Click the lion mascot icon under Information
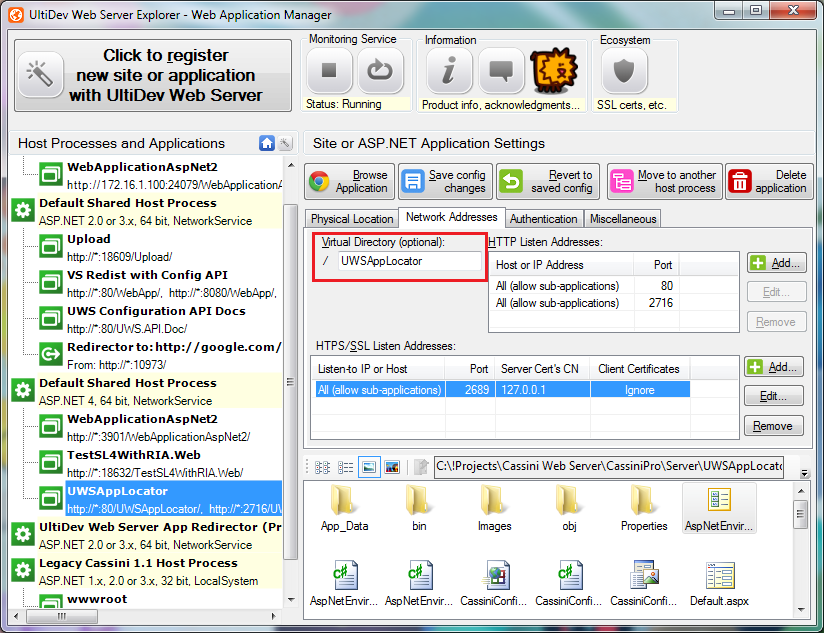 [554, 70]
